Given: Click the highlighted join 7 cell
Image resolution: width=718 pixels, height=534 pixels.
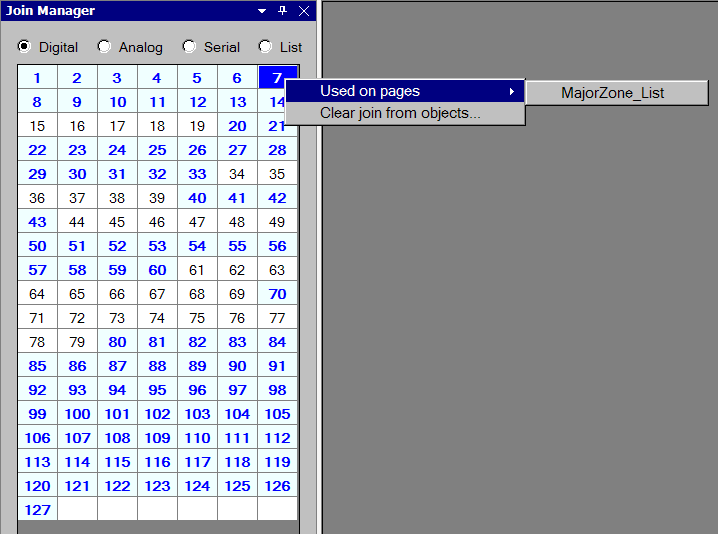Looking at the screenshot, I should (275, 77).
